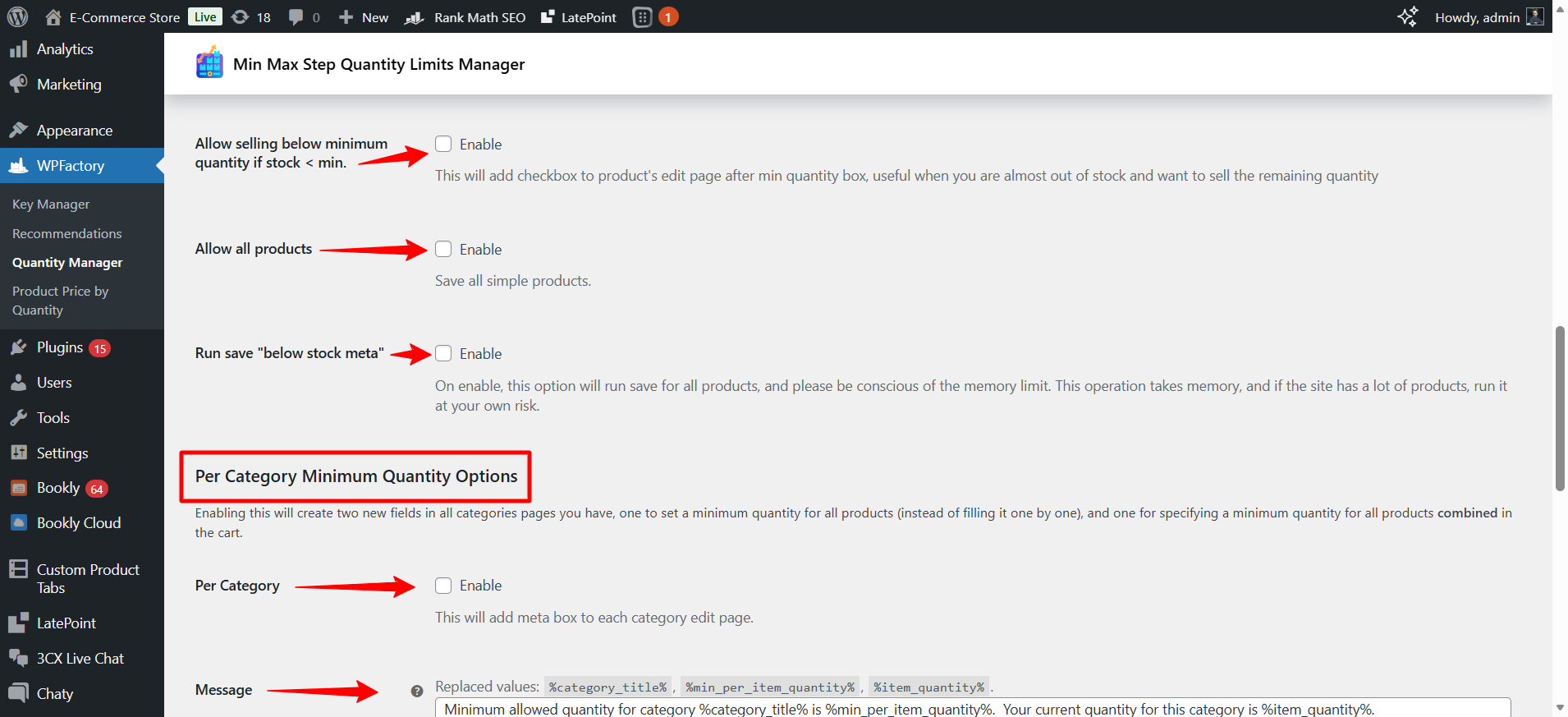Click the Min Max Step Quantity Limits title
Image resolution: width=1568 pixels, height=717 pixels.
click(379, 64)
